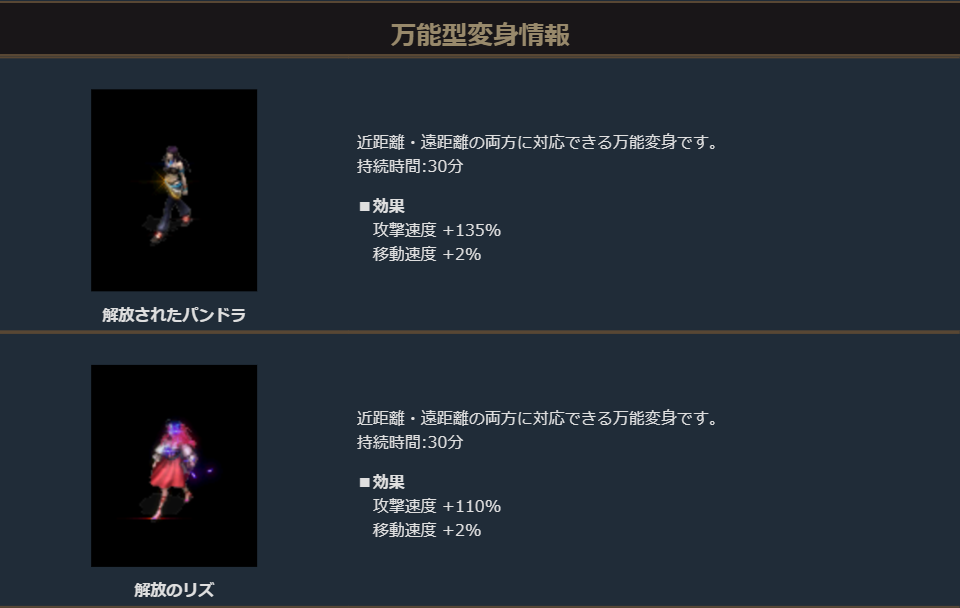
Task: Click the description line for 解放のリズ
Action: pyautogui.click(x=537, y=418)
